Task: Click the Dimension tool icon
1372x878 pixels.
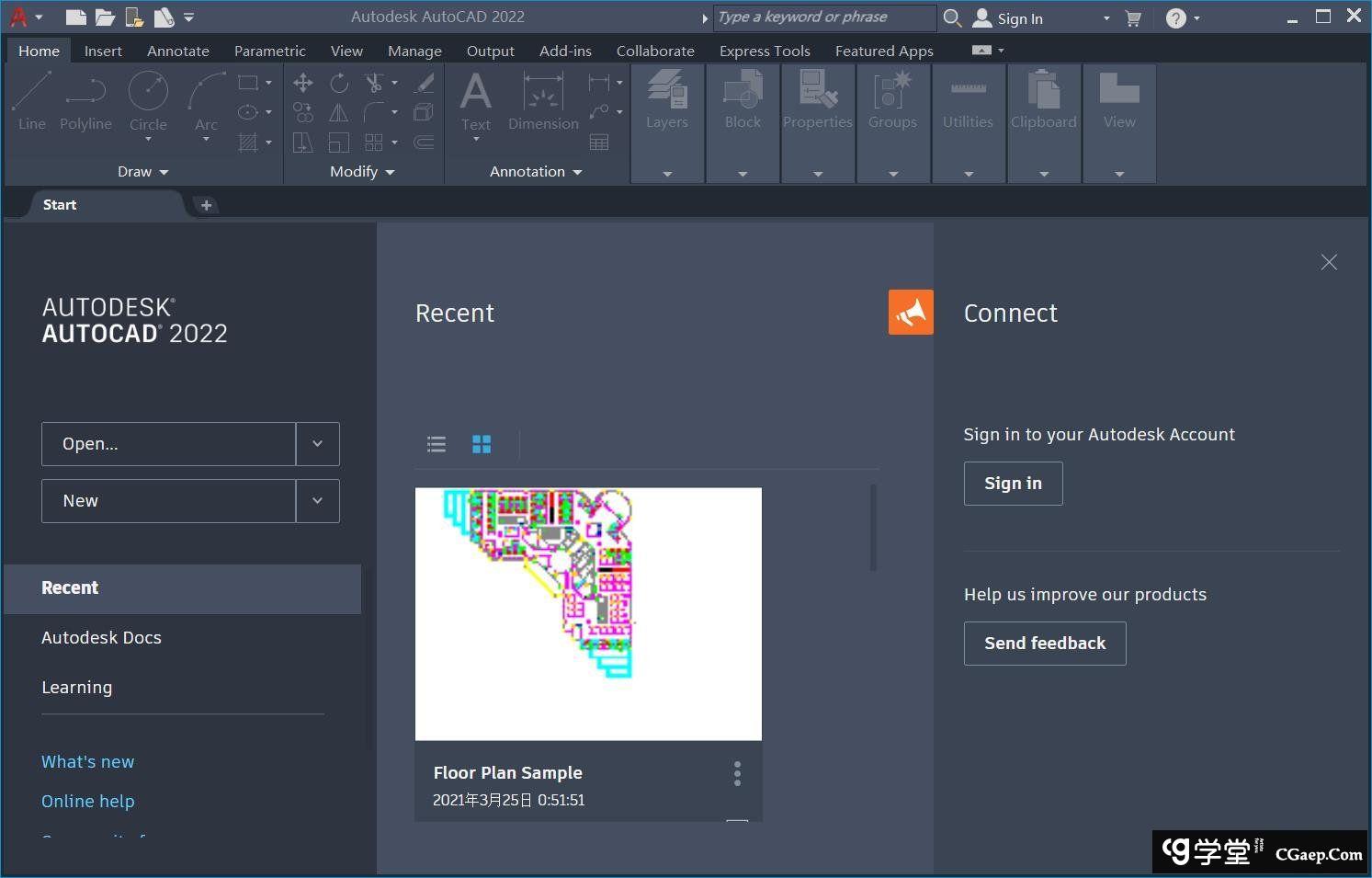Action: (x=543, y=93)
